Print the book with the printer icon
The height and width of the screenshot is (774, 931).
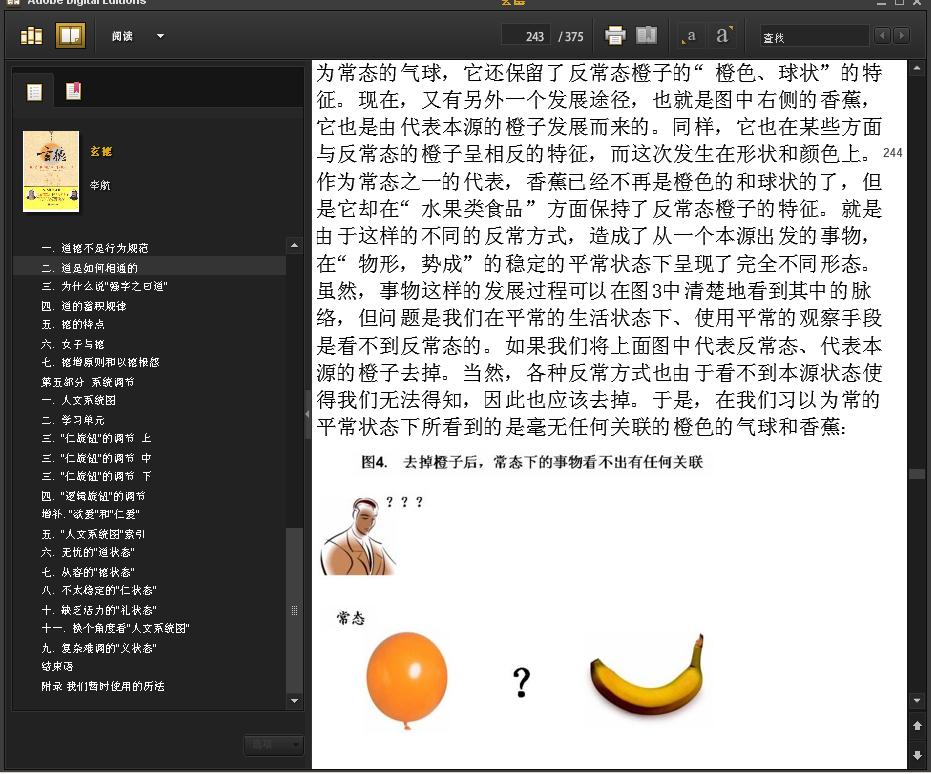(615, 36)
